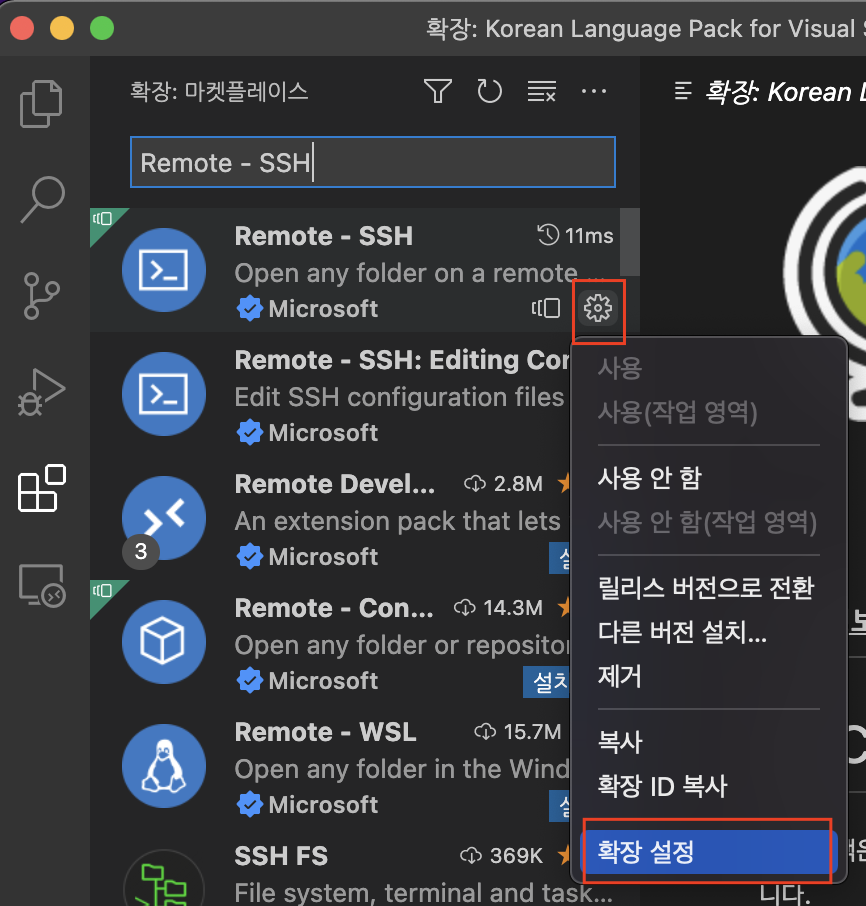Click the Remote - WSL download count icon
The height and width of the screenshot is (906, 866).
(485, 732)
